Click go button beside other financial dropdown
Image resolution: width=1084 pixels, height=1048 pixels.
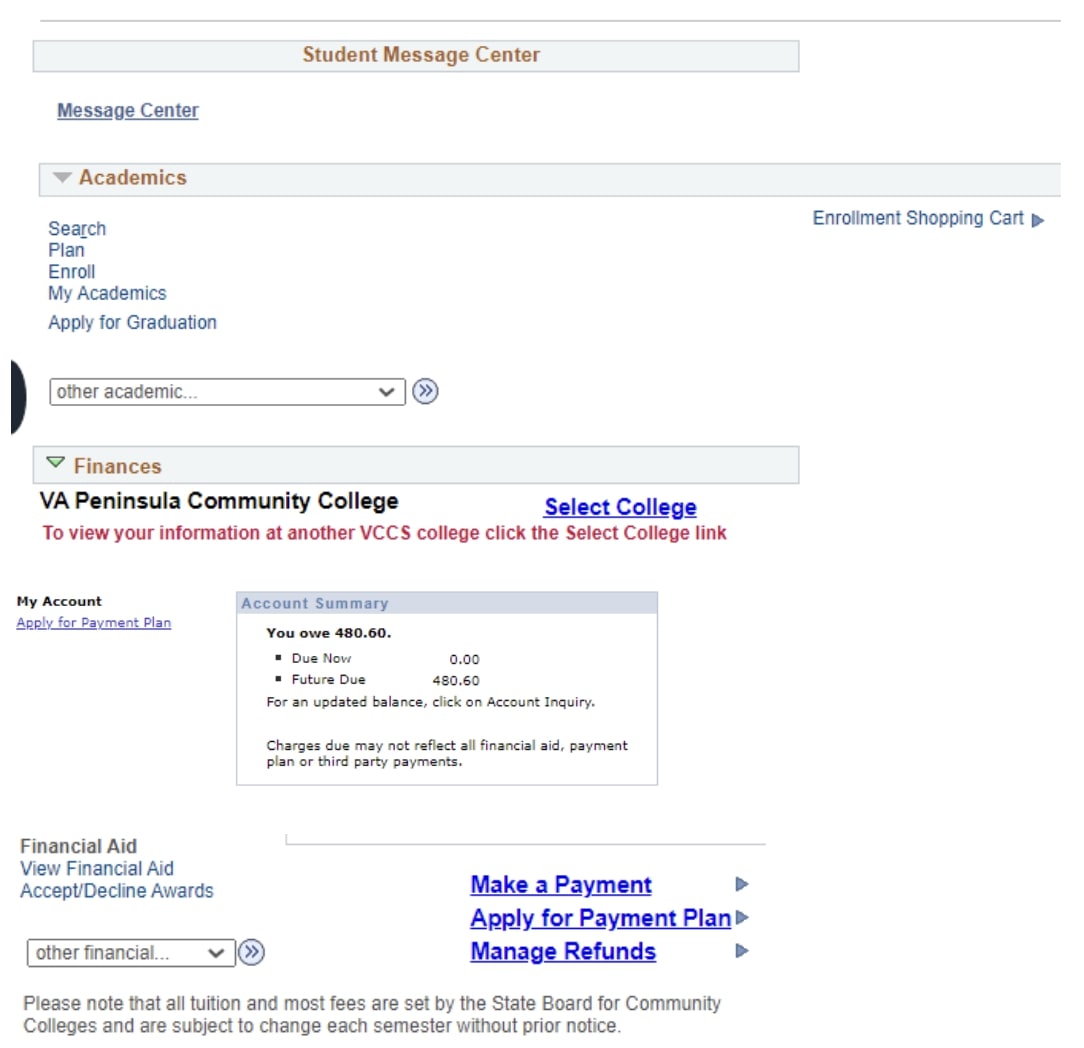[x=252, y=953]
